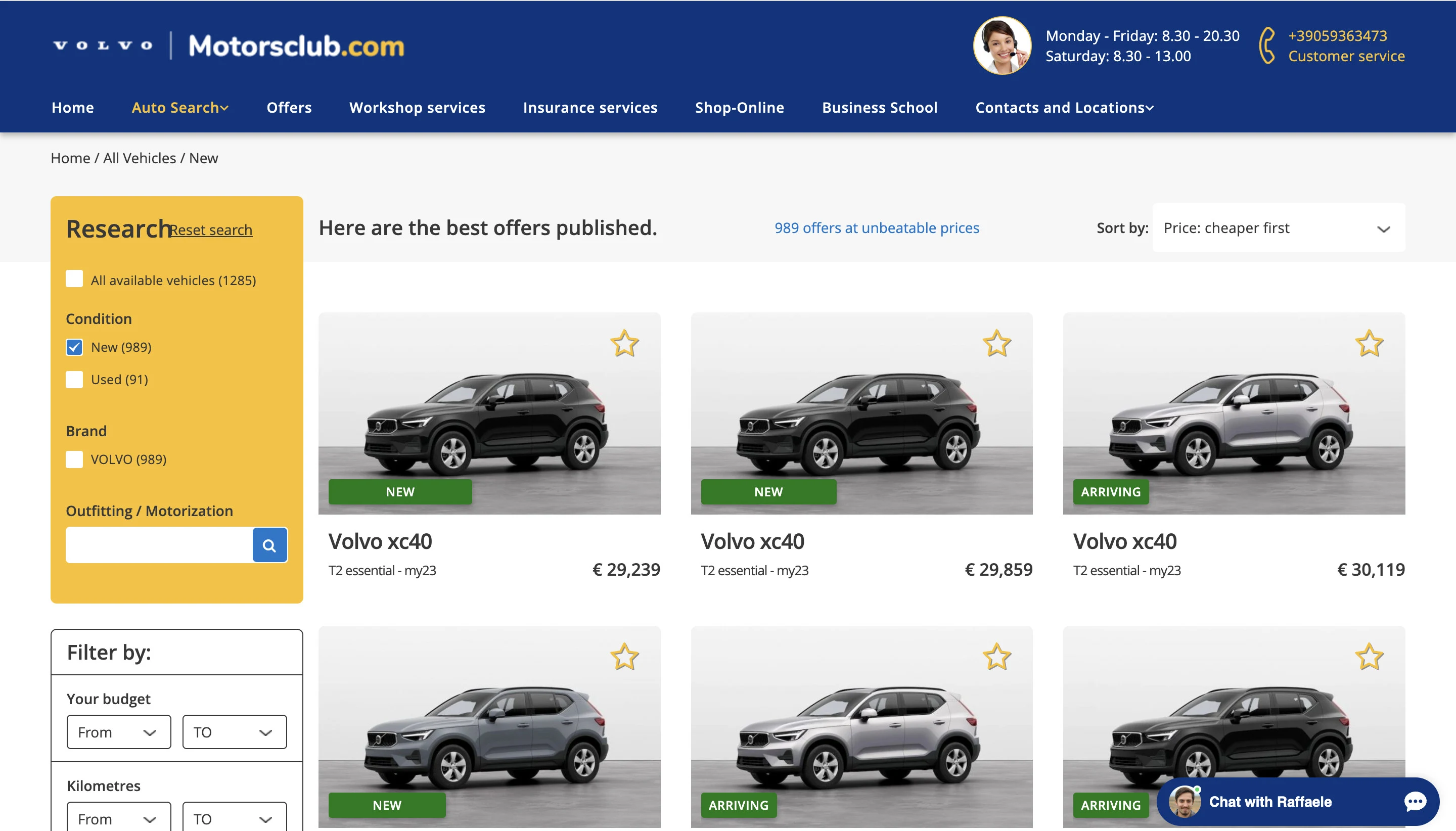Expand the Kilometres TO dropdown
1456x831 pixels.
(x=234, y=818)
